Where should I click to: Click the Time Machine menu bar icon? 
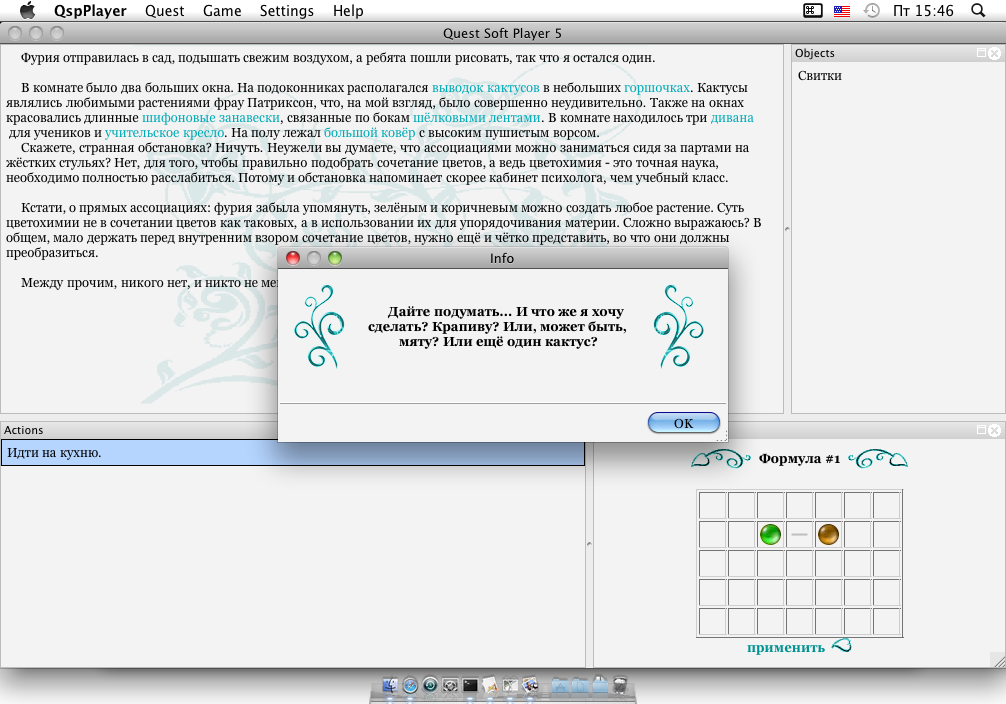coord(872,11)
